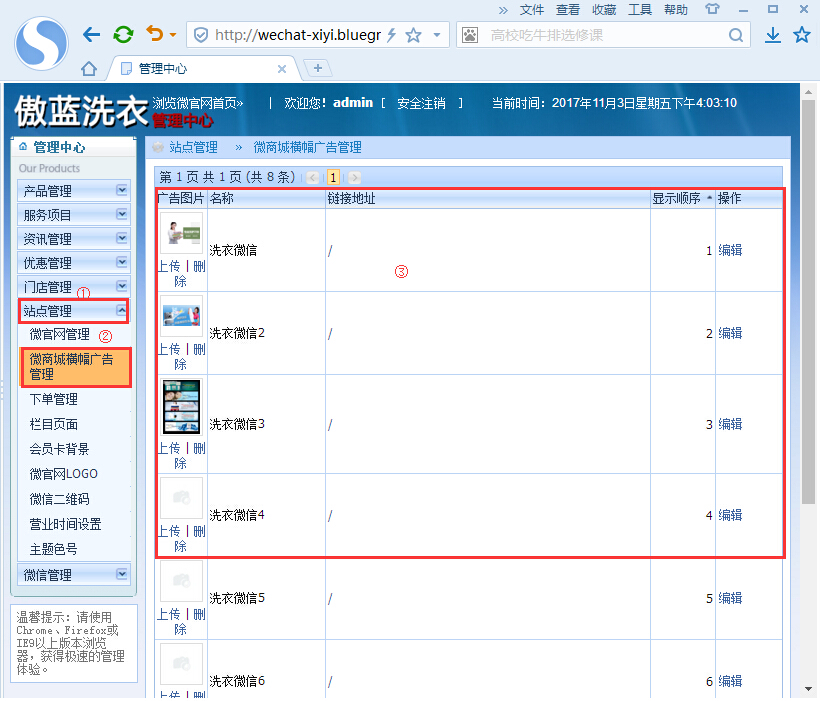Click the magnifier icon in the search box

736,33
